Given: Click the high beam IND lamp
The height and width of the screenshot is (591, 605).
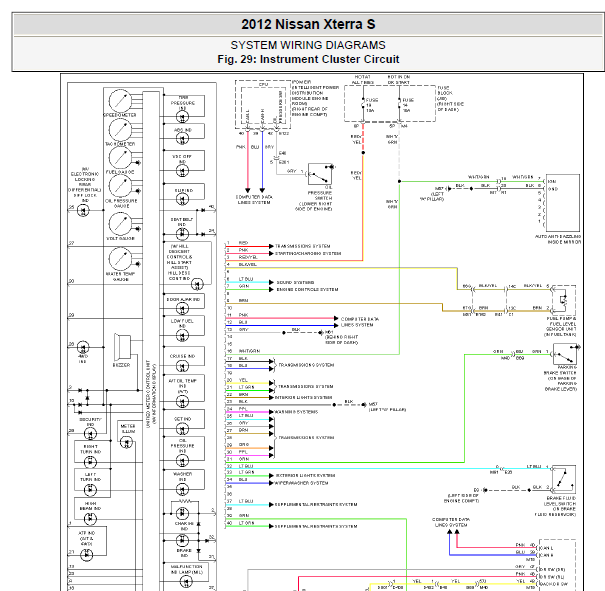Looking at the screenshot, I should point(90,519).
